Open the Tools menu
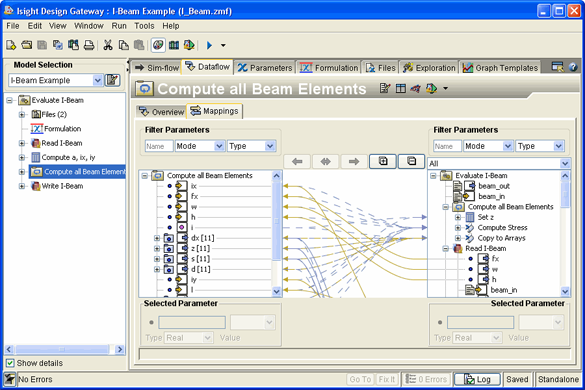Viewport: 585px width, 390px height. tap(144, 26)
